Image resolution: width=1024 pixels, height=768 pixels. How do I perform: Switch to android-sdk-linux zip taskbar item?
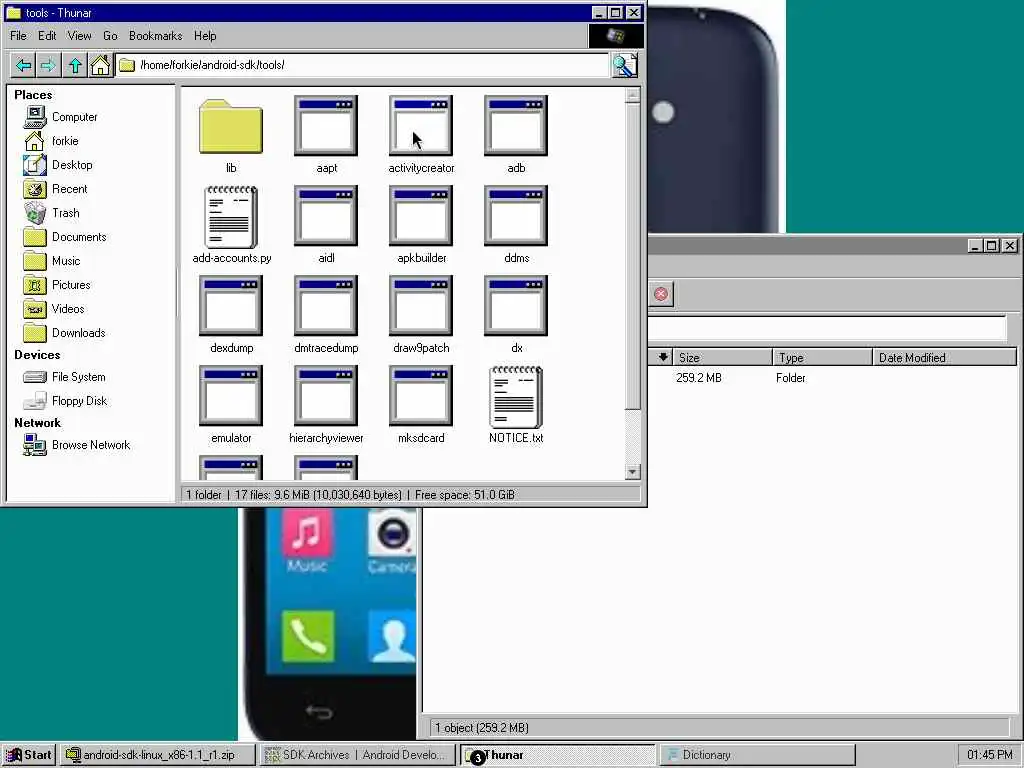158,755
